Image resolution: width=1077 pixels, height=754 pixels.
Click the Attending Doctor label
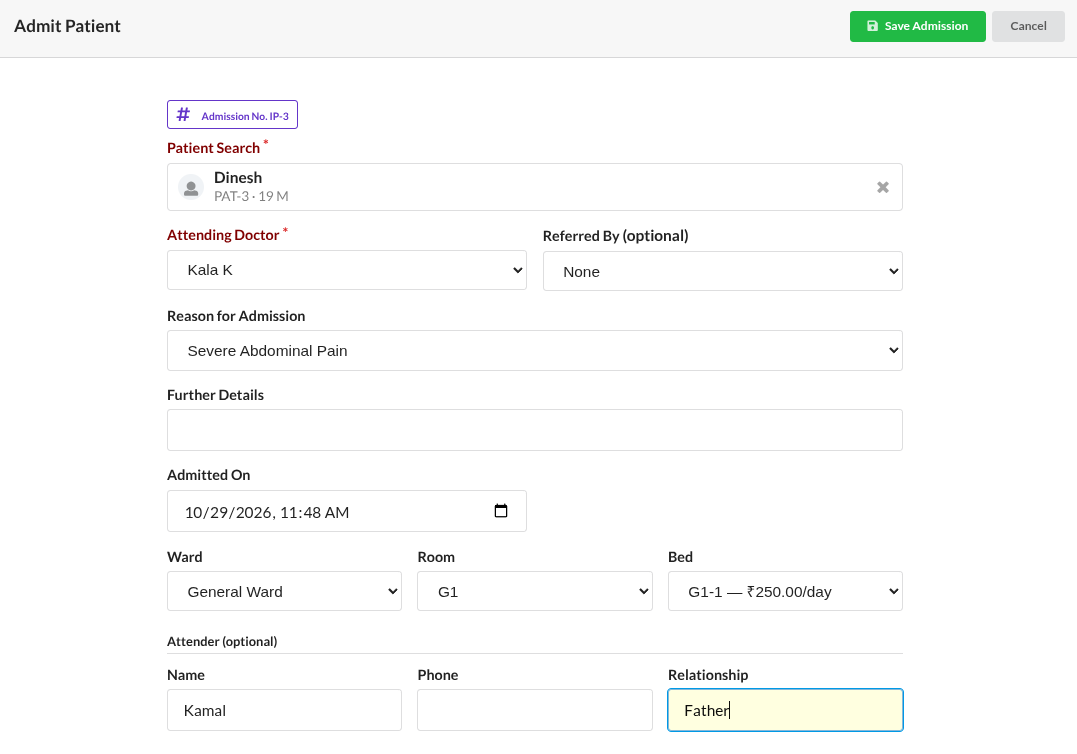[223, 236]
